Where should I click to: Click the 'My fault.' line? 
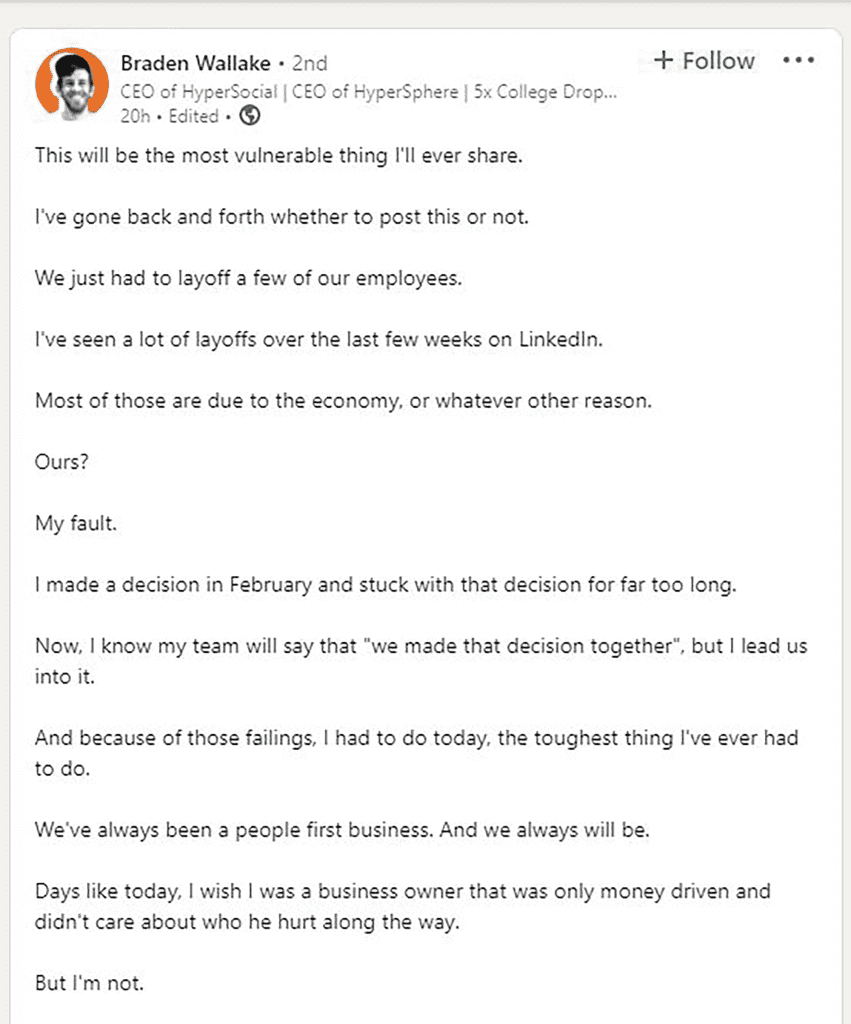click(76, 523)
